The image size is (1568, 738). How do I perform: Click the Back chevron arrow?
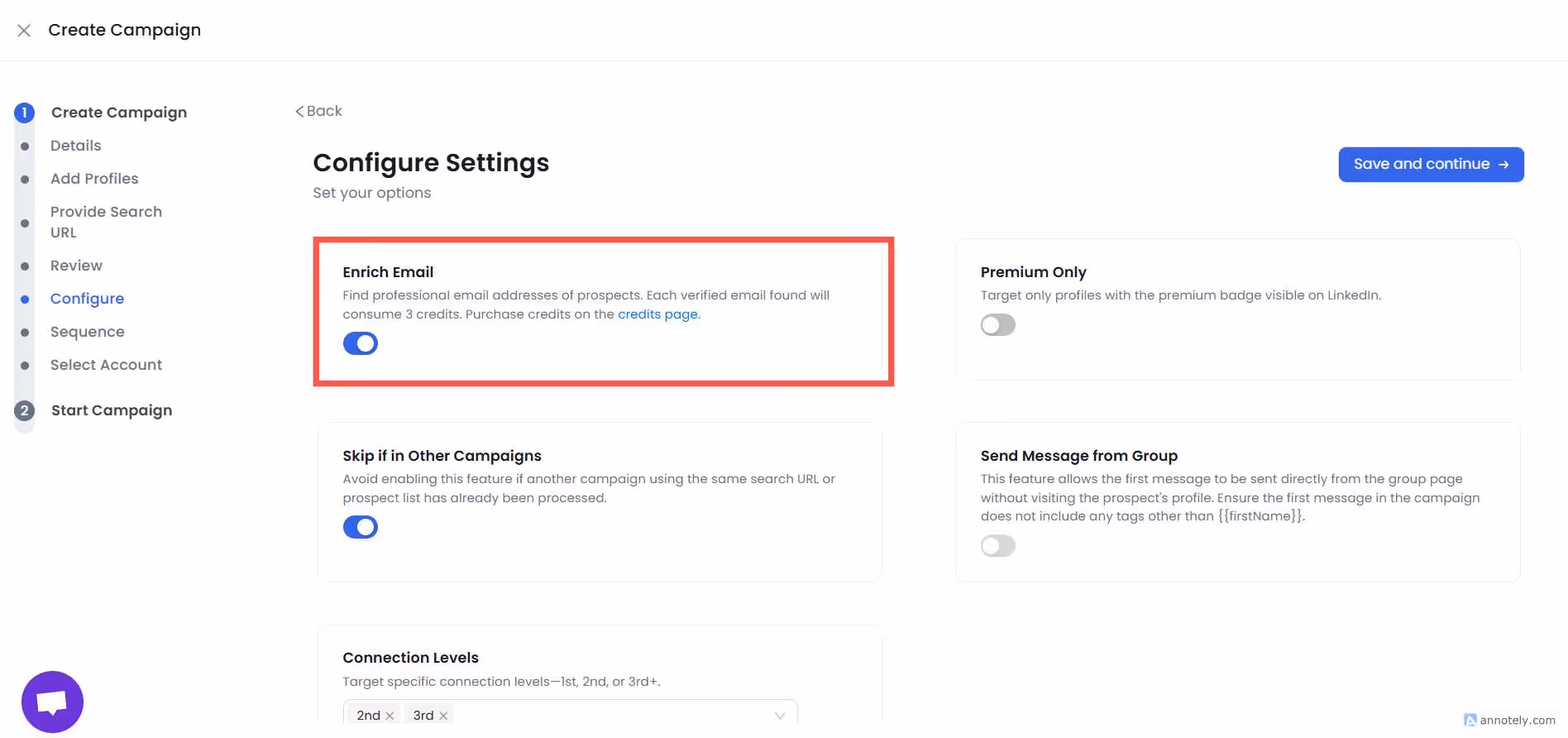(299, 110)
